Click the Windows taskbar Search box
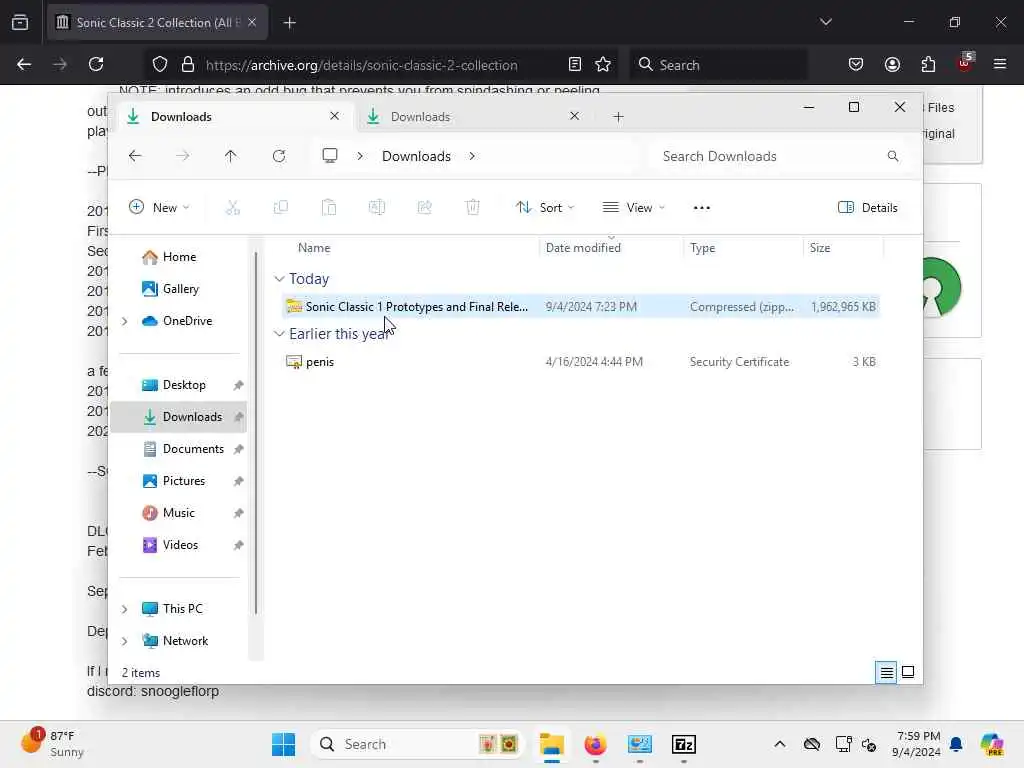Screen dimensions: 1024x768 418,744
